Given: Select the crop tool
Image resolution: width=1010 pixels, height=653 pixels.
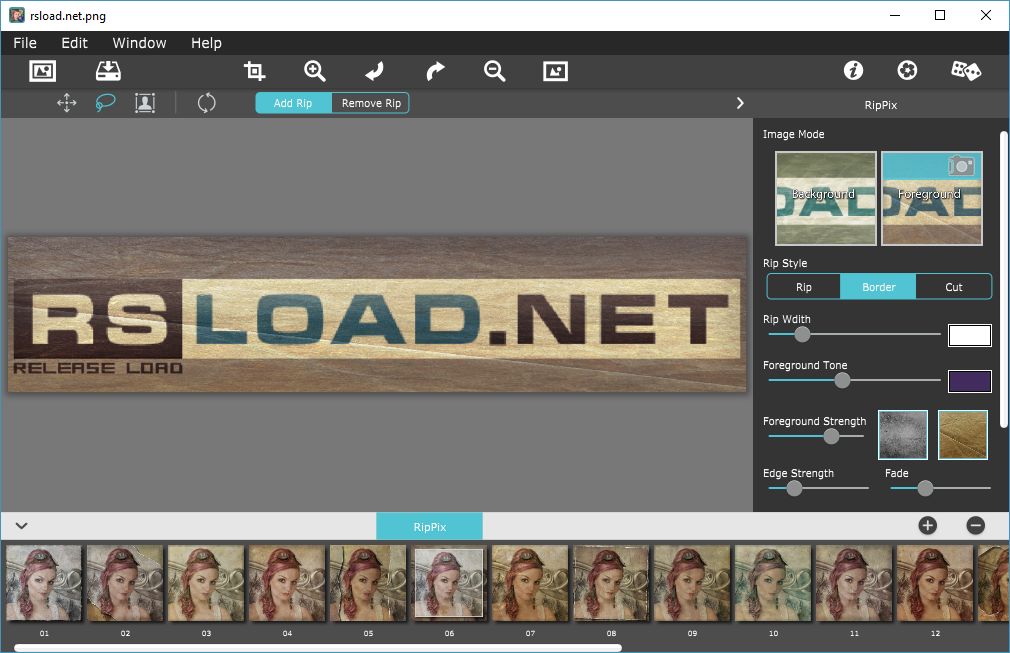Looking at the screenshot, I should pos(255,71).
